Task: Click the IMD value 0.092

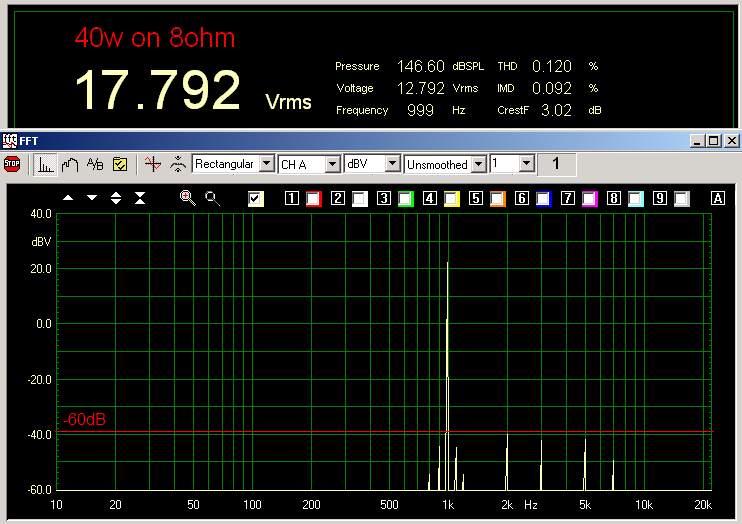Action: (x=552, y=88)
